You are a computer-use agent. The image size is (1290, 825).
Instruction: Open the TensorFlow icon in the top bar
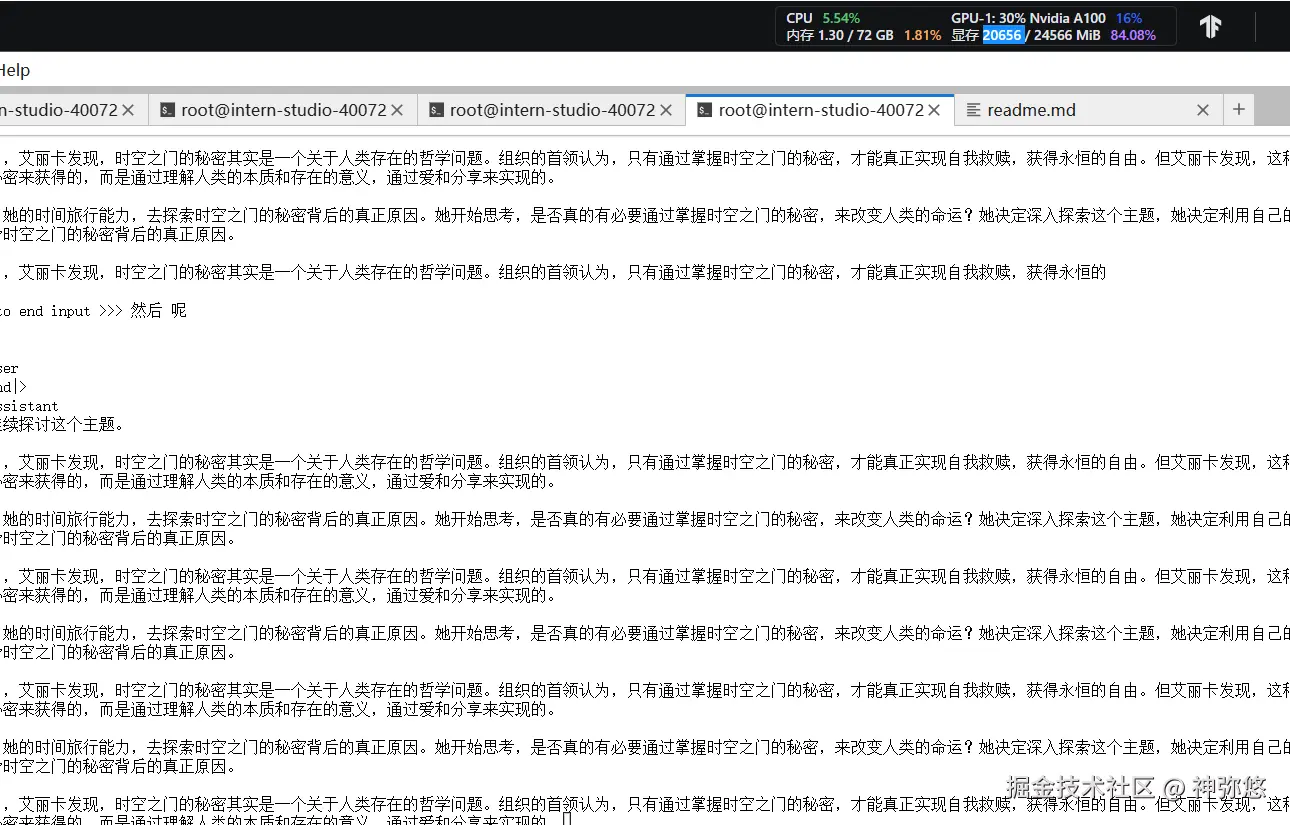pyautogui.click(x=1210, y=27)
